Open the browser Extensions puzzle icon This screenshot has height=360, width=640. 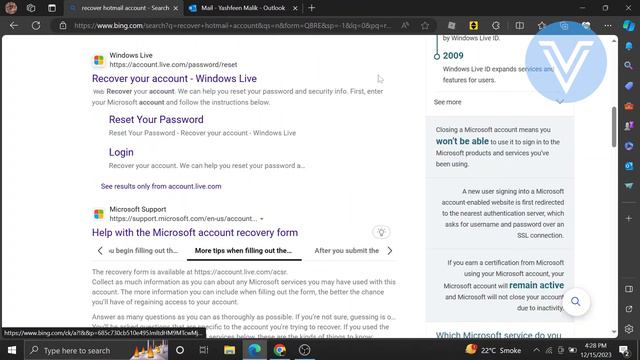tap(496, 25)
